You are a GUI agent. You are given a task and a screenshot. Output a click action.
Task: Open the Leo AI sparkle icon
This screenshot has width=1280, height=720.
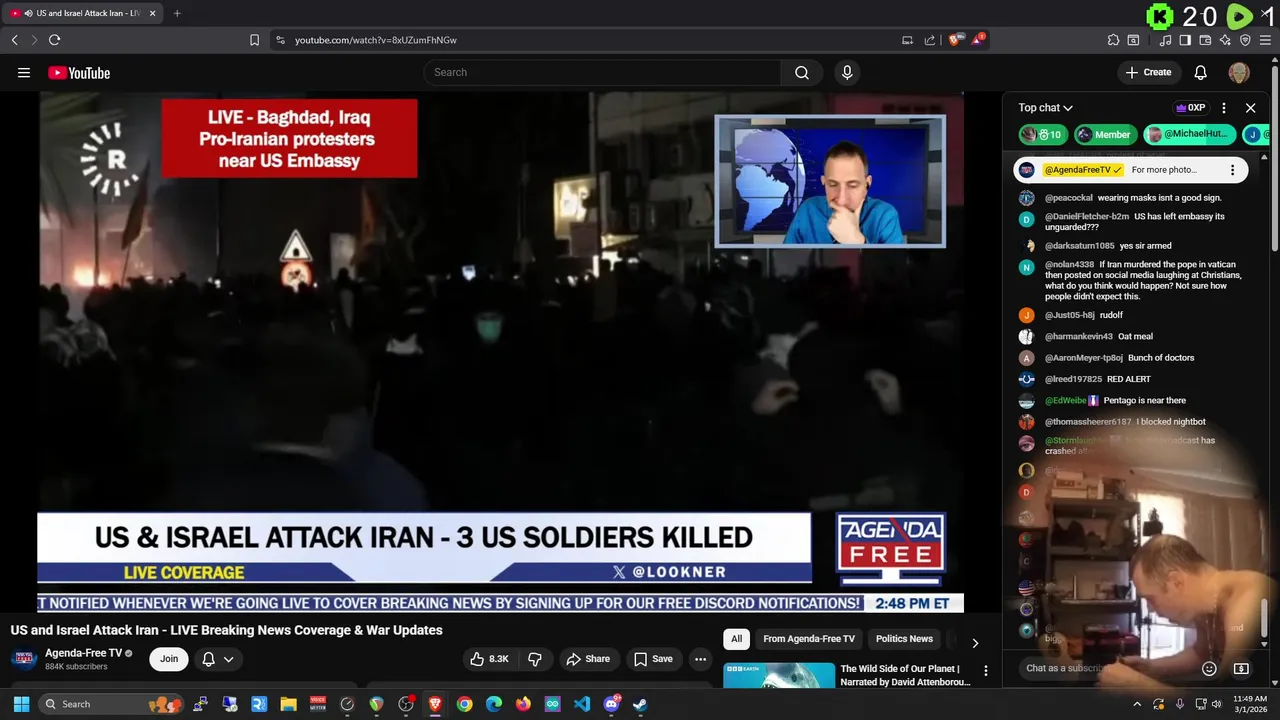[1225, 40]
